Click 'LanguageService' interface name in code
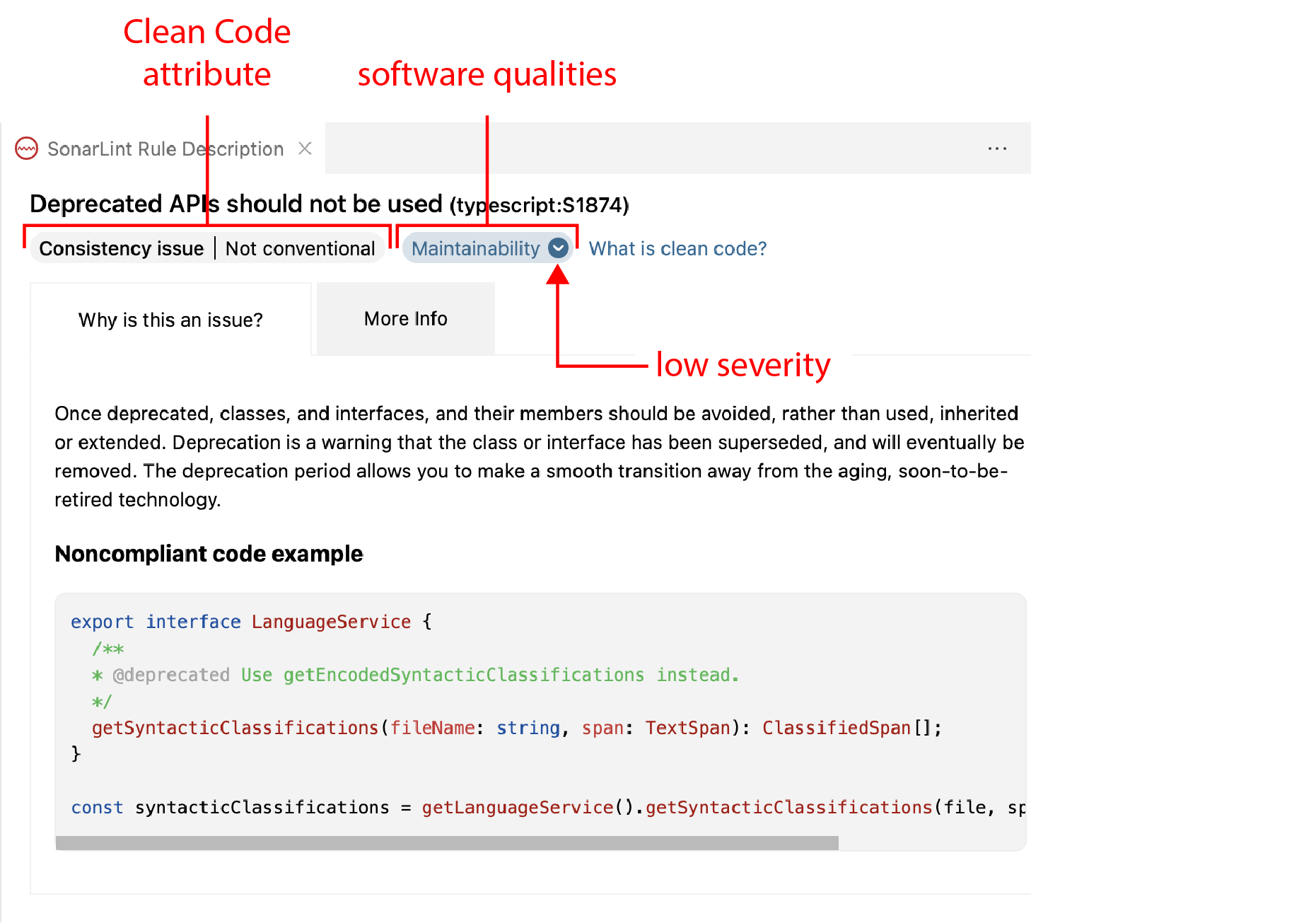This screenshot has width=1316, height=923. point(331,622)
